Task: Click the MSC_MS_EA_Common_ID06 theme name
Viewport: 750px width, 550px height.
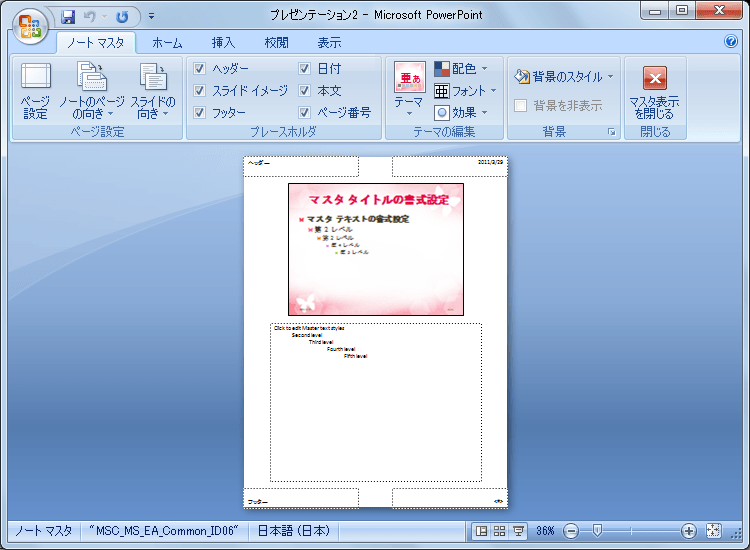Action: click(x=165, y=531)
